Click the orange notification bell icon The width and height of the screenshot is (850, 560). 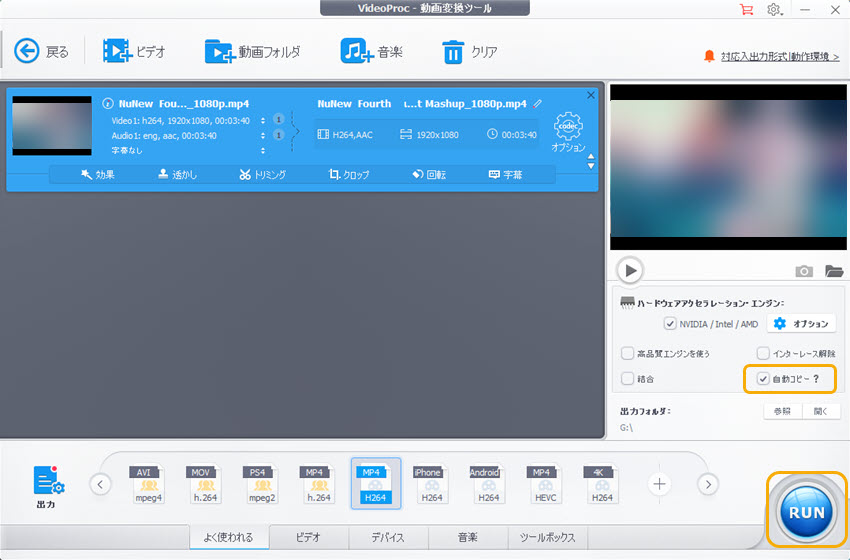(709, 56)
